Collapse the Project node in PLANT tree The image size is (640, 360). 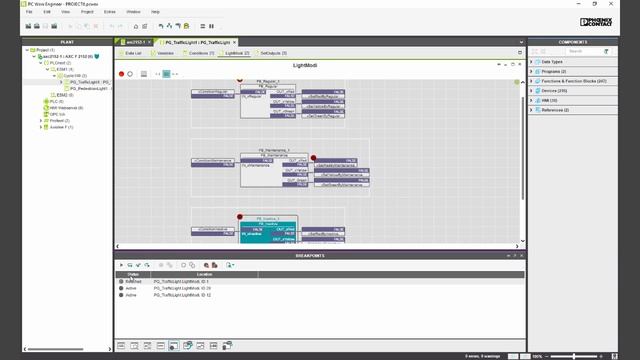tap(27, 50)
